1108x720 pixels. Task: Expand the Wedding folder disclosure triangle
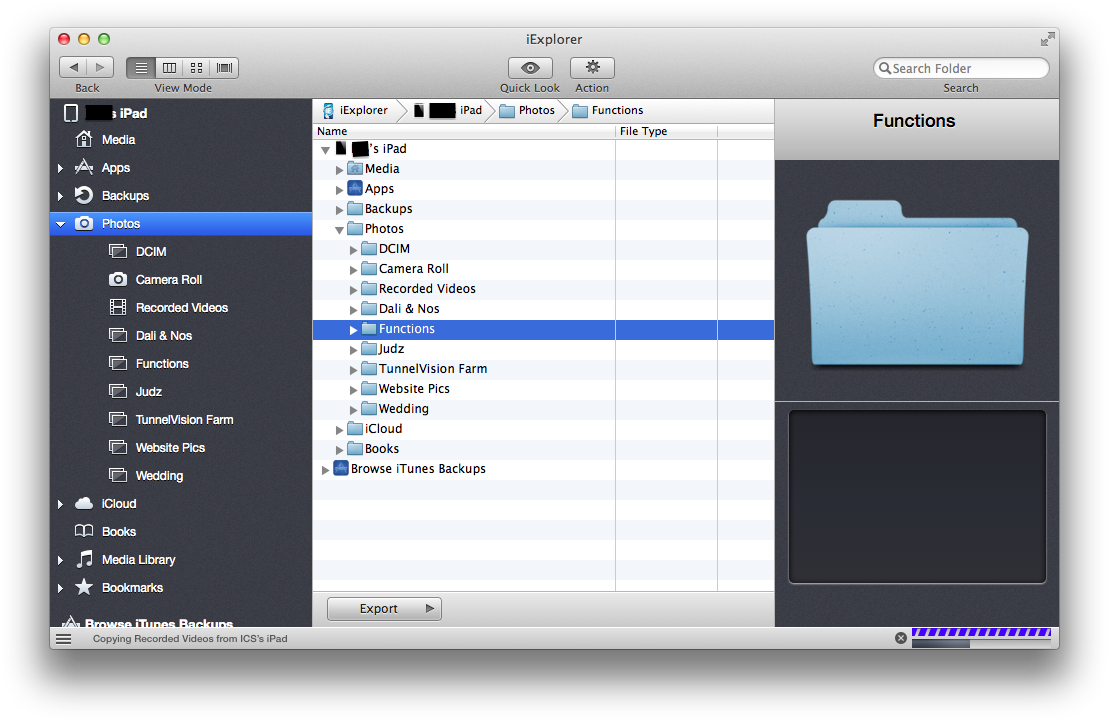(x=353, y=408)
